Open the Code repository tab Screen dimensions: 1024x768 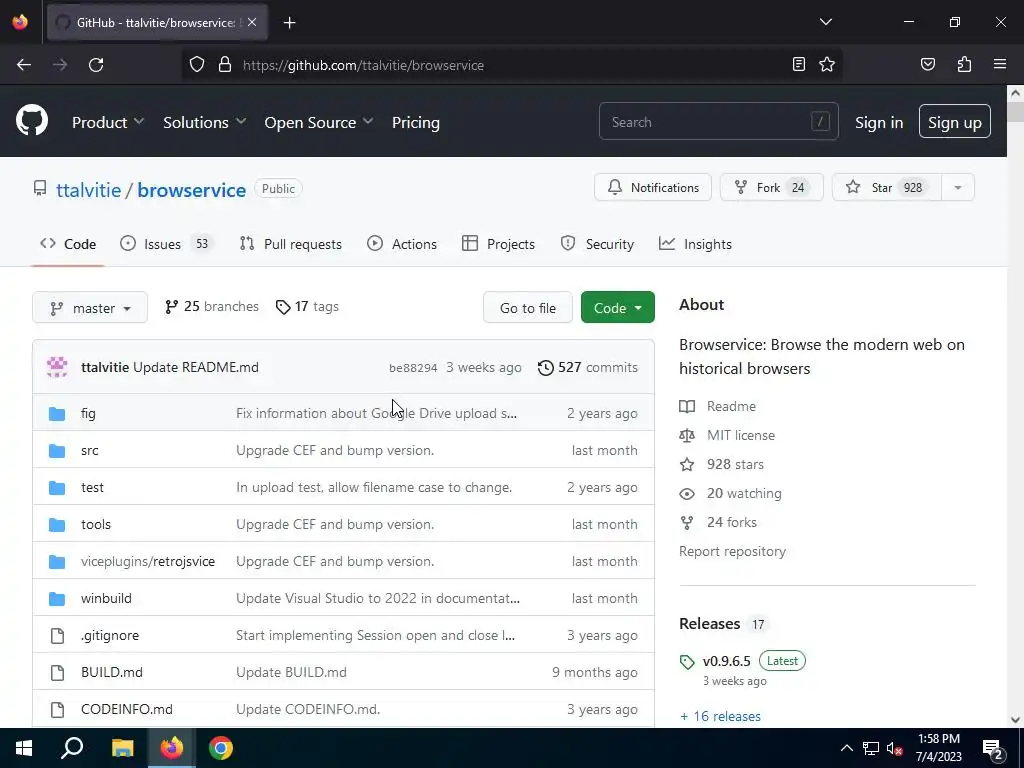[68, 244]
